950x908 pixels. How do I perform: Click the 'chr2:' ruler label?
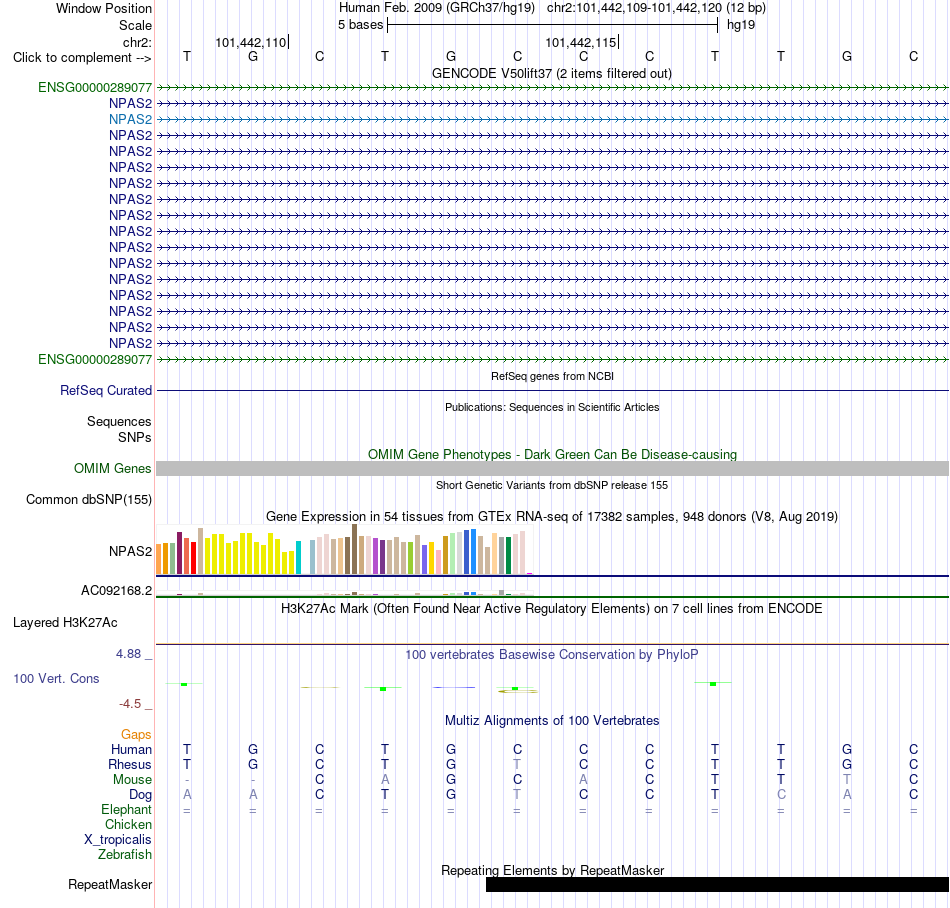138,42
